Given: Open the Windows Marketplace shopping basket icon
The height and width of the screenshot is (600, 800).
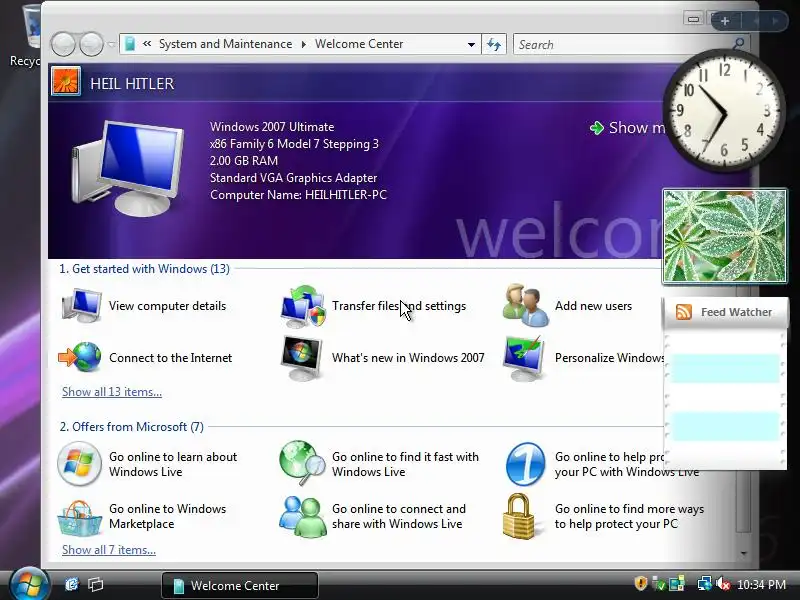Looking at the screenshot, I should coord(80,518).
